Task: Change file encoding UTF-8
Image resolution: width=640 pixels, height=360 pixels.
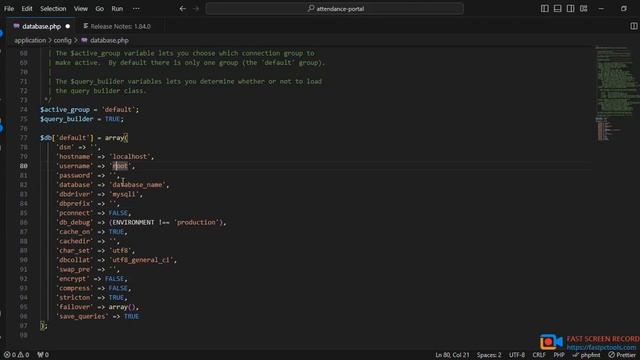Action: [517, 355]
